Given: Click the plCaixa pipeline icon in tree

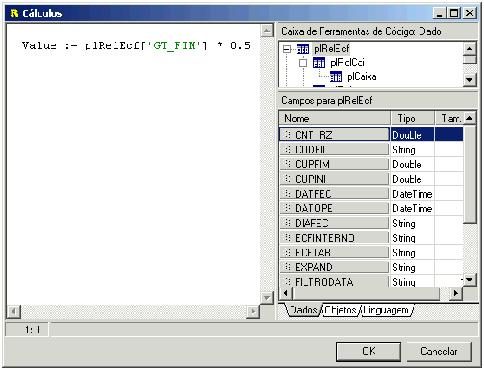Looking at the screenshot, I should click(x=336, y=77).
